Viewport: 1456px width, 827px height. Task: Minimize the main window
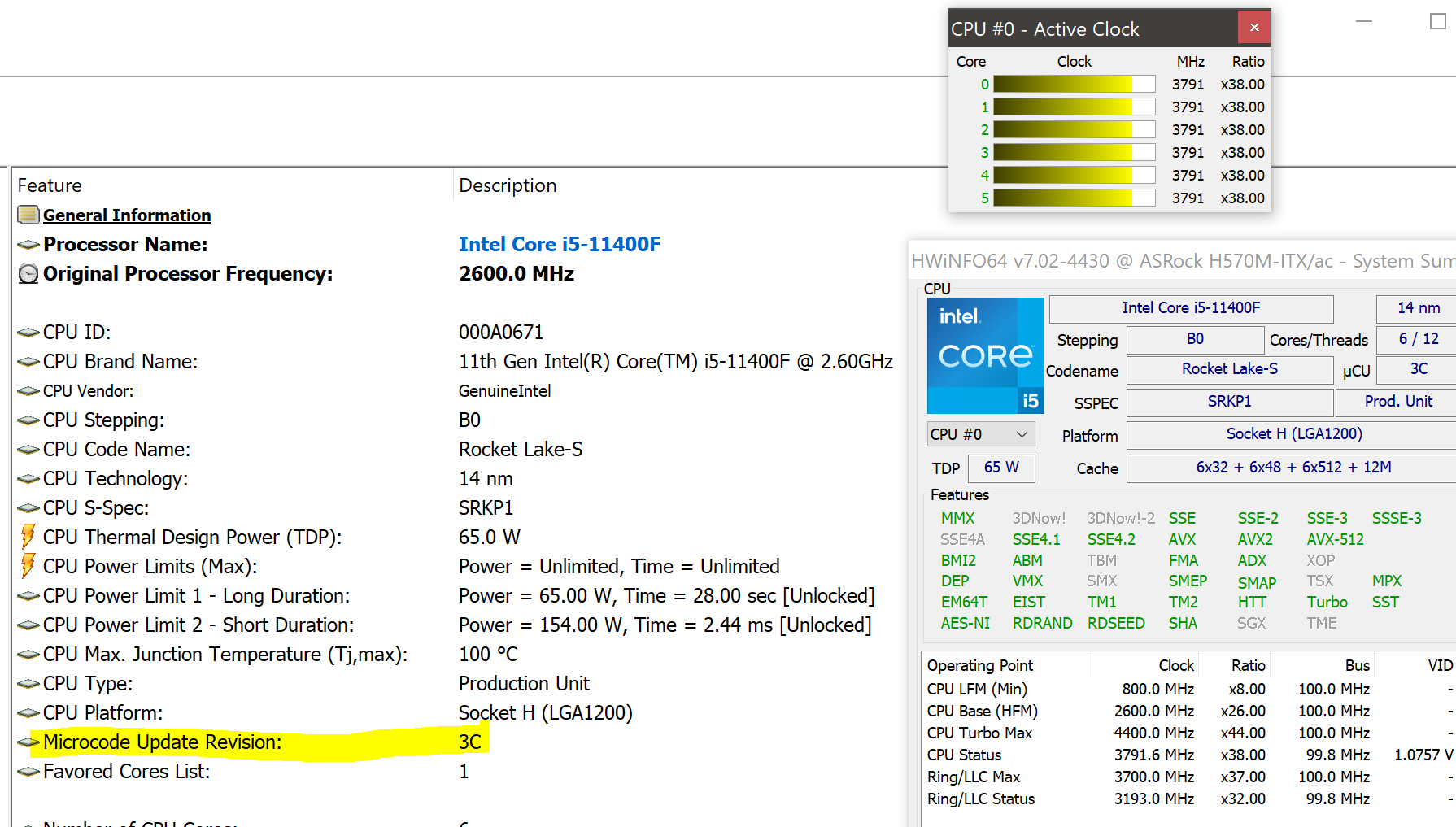tap(1364, 21)
